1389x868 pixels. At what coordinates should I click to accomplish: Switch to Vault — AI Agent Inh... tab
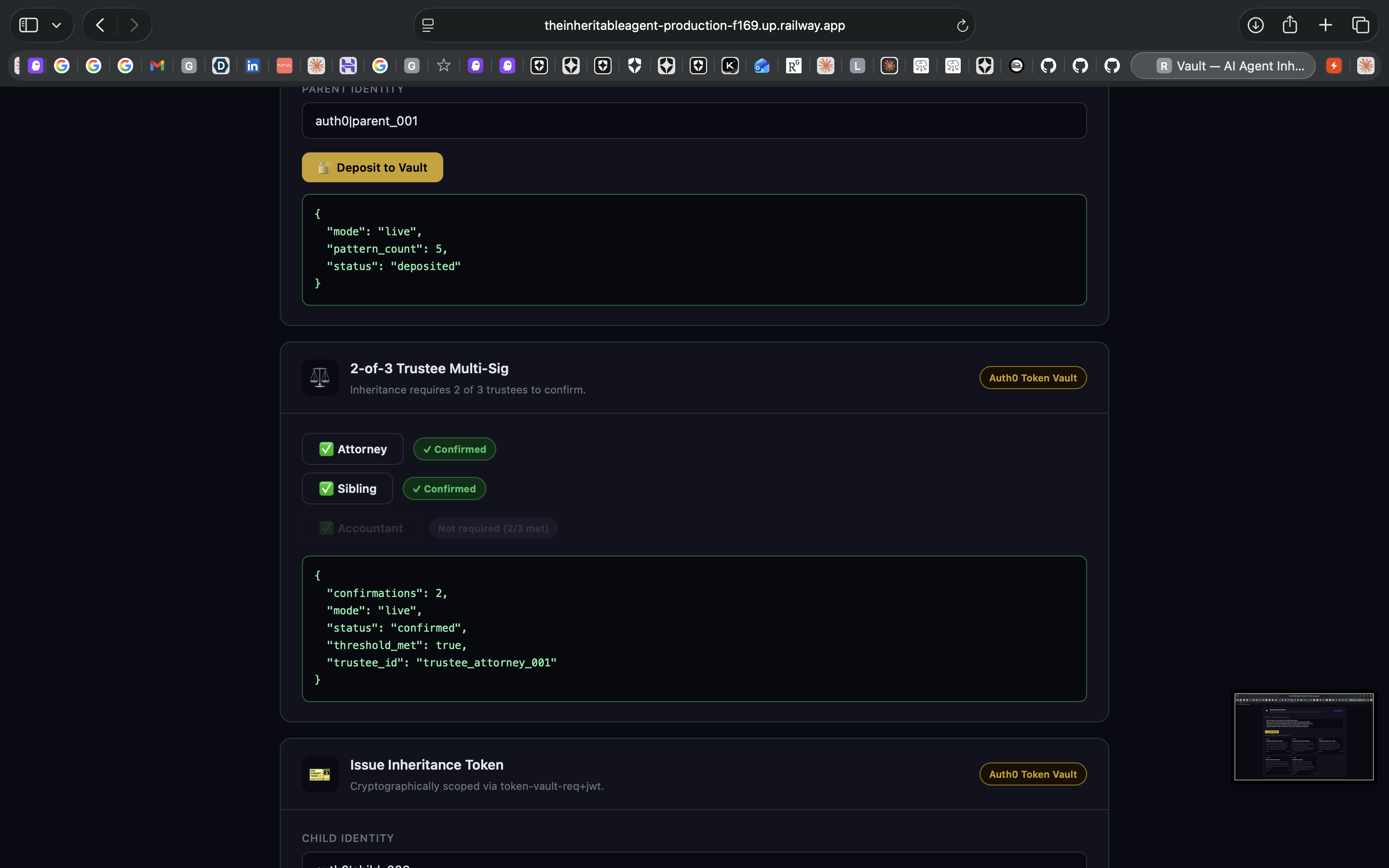click(x=1223, y=66)
